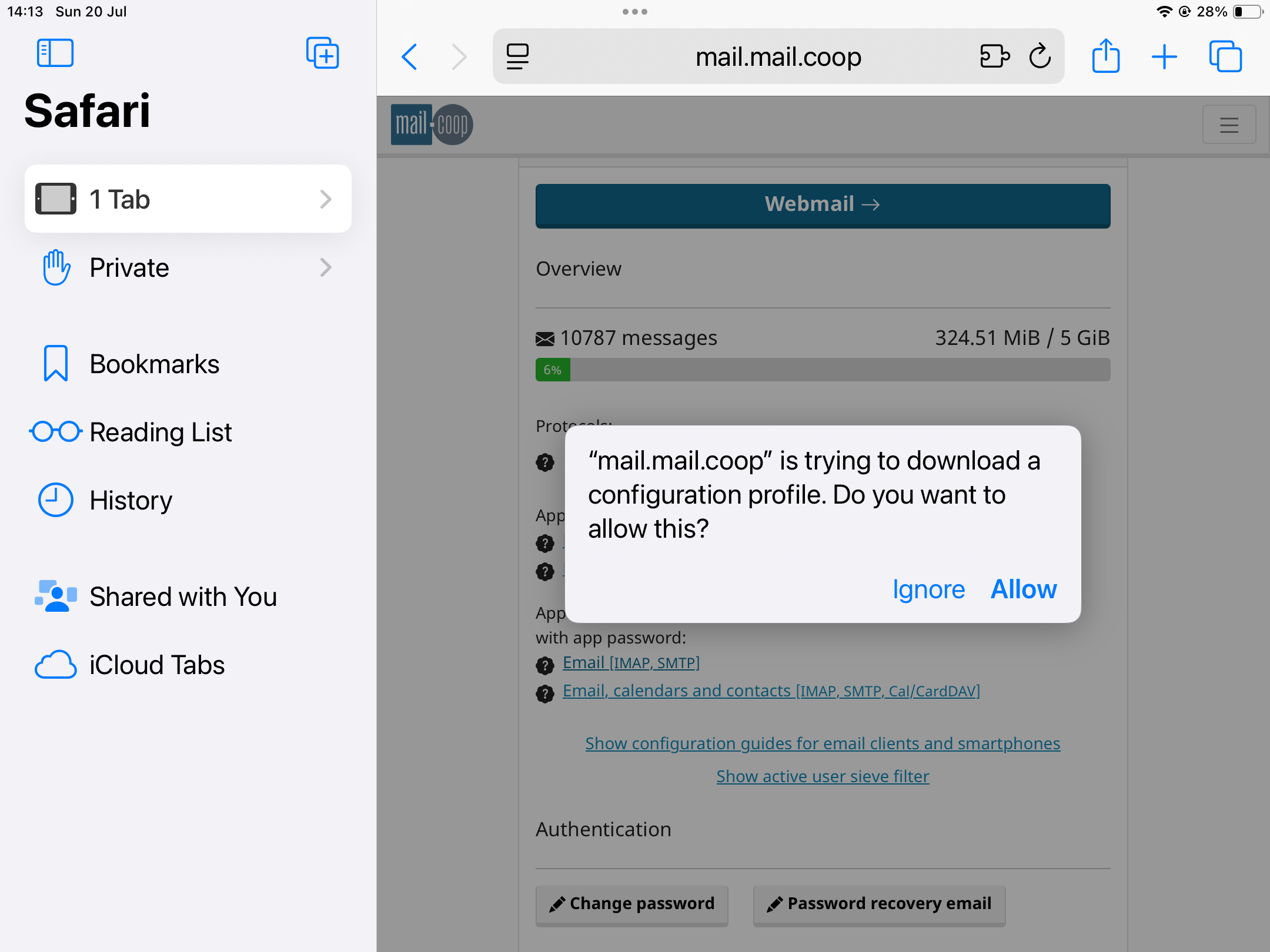Ignore the configuration profile download
Screen dimensions: 1270x952
click(x=928, y=589)
